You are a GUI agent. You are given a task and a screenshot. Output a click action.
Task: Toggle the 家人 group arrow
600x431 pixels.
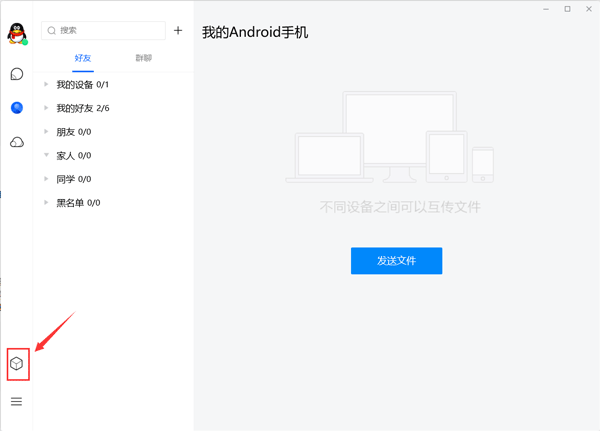46,155
